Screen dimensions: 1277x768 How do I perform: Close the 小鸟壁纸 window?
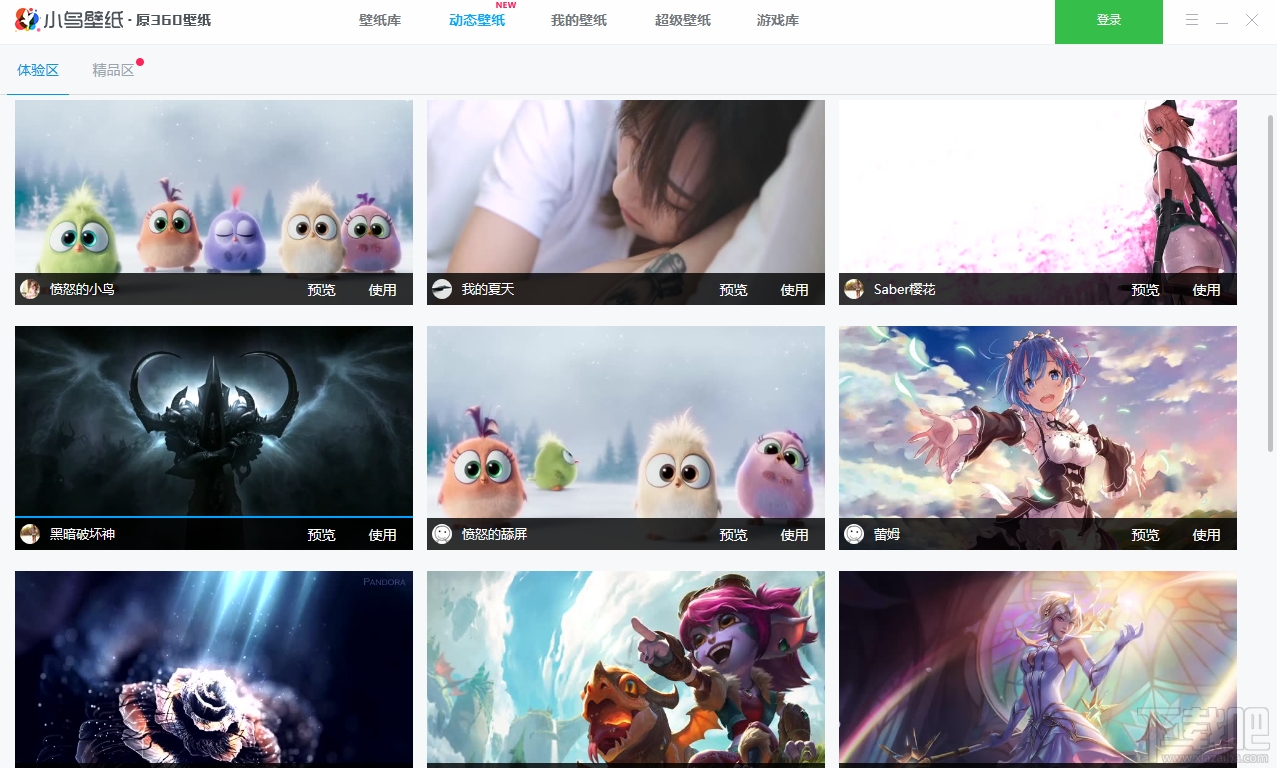click(1252, 20)
